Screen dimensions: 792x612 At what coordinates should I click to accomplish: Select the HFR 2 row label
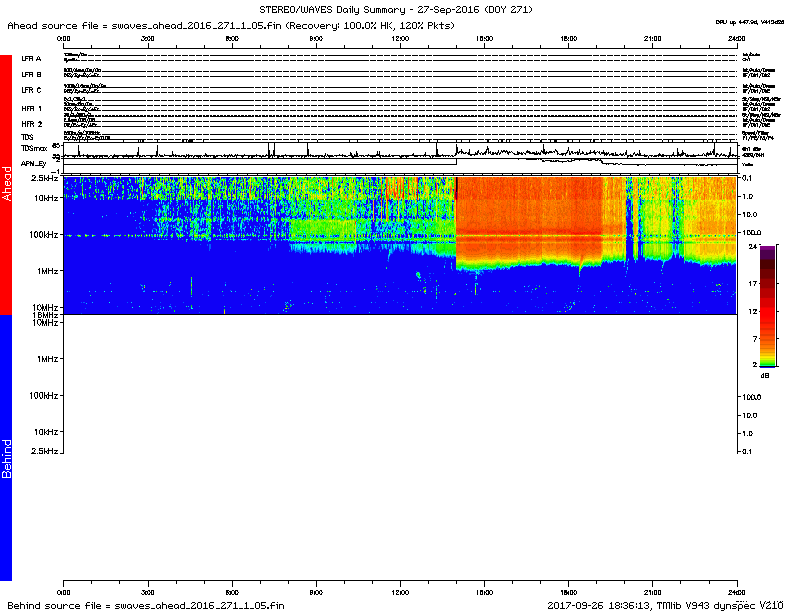pyautogui.click(x=31, y=123)
